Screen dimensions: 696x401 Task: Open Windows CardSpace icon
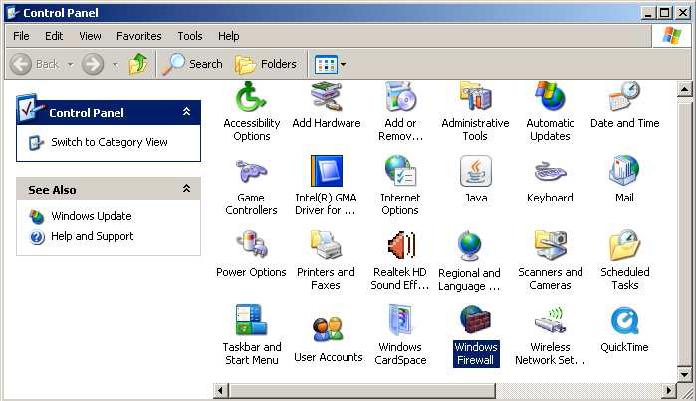coord(400,320)
